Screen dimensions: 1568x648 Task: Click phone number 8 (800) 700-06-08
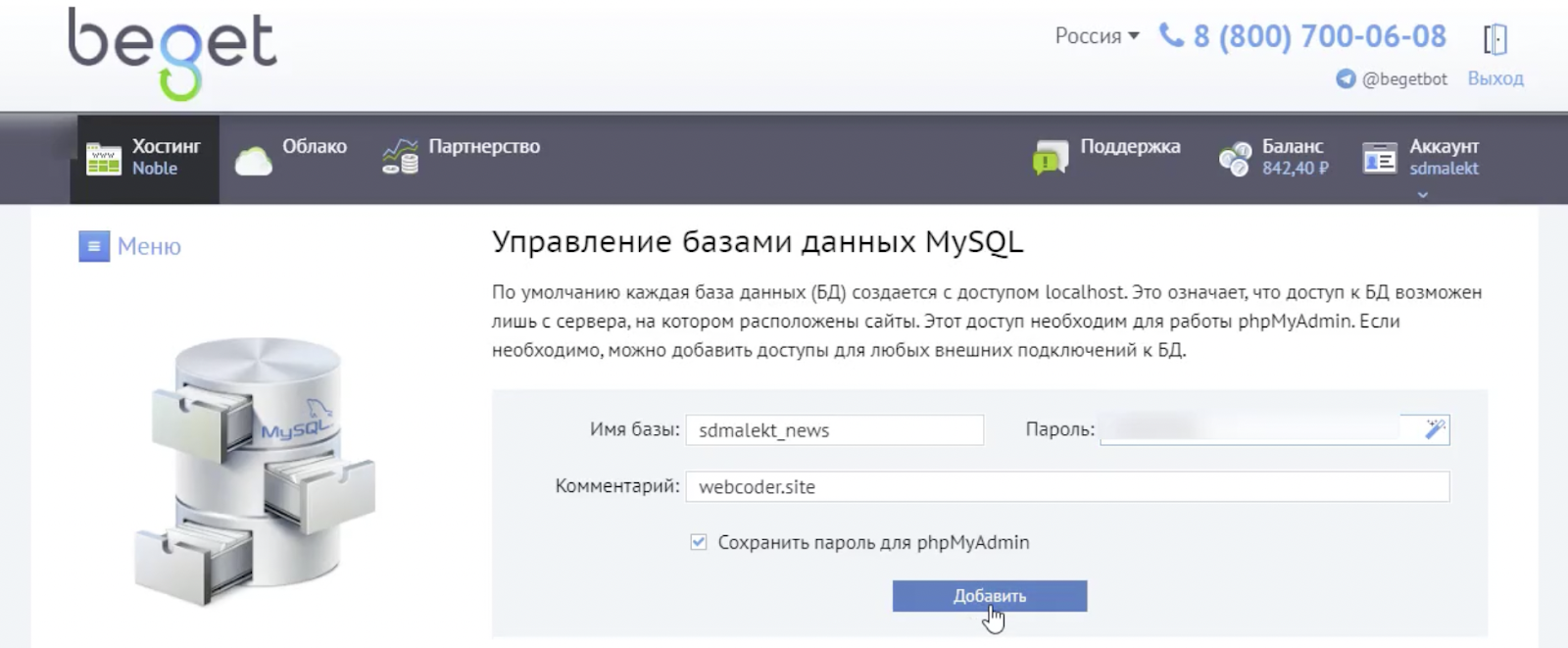point(1319,36)
